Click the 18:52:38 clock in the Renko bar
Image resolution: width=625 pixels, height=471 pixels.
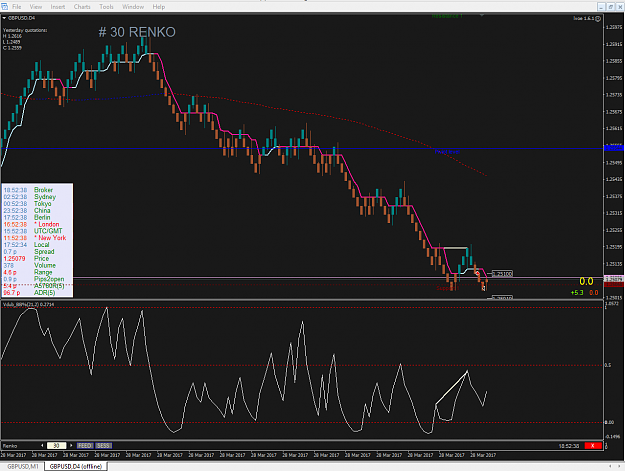tap(570, 446)
